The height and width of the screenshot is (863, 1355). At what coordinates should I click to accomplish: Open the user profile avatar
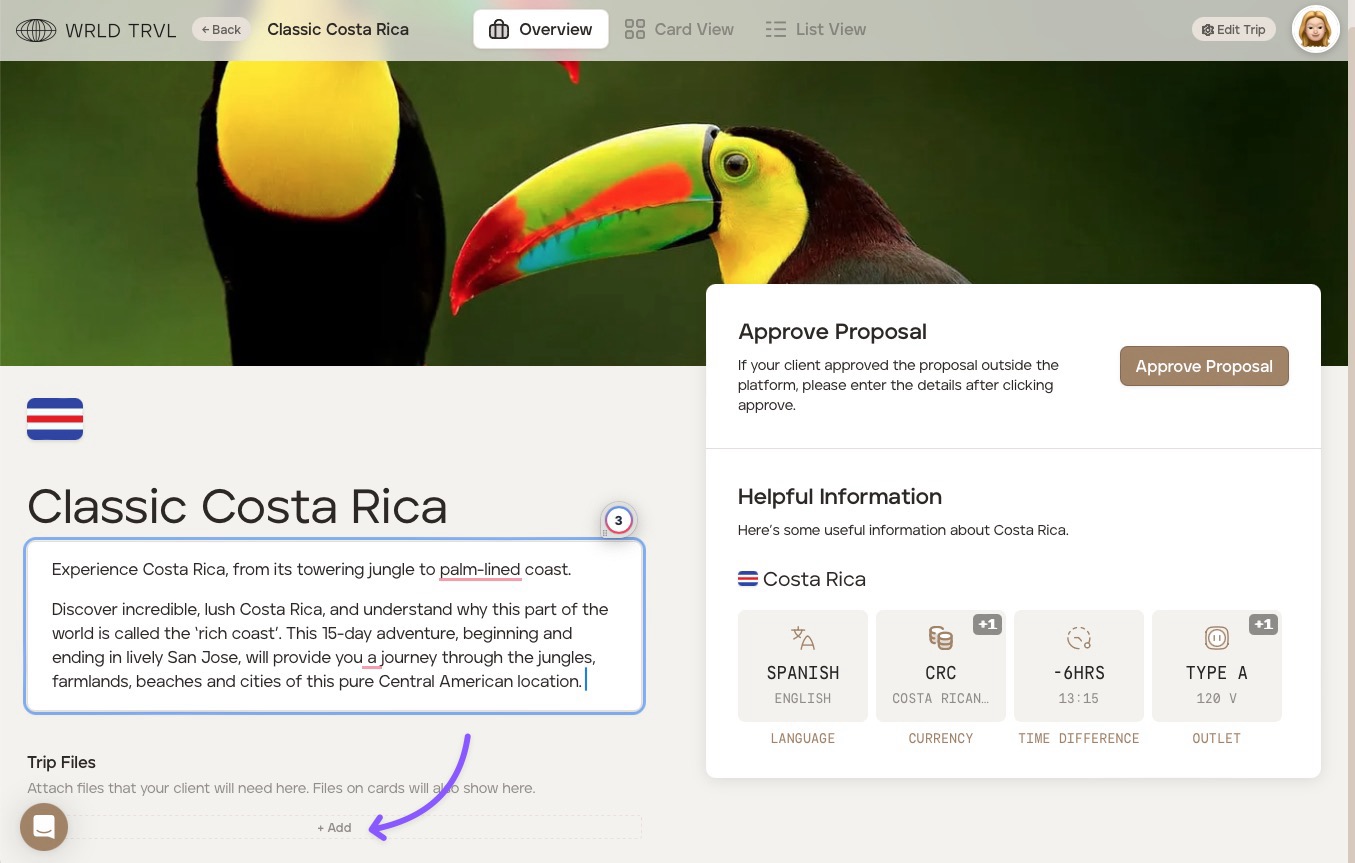[1315, 30]
